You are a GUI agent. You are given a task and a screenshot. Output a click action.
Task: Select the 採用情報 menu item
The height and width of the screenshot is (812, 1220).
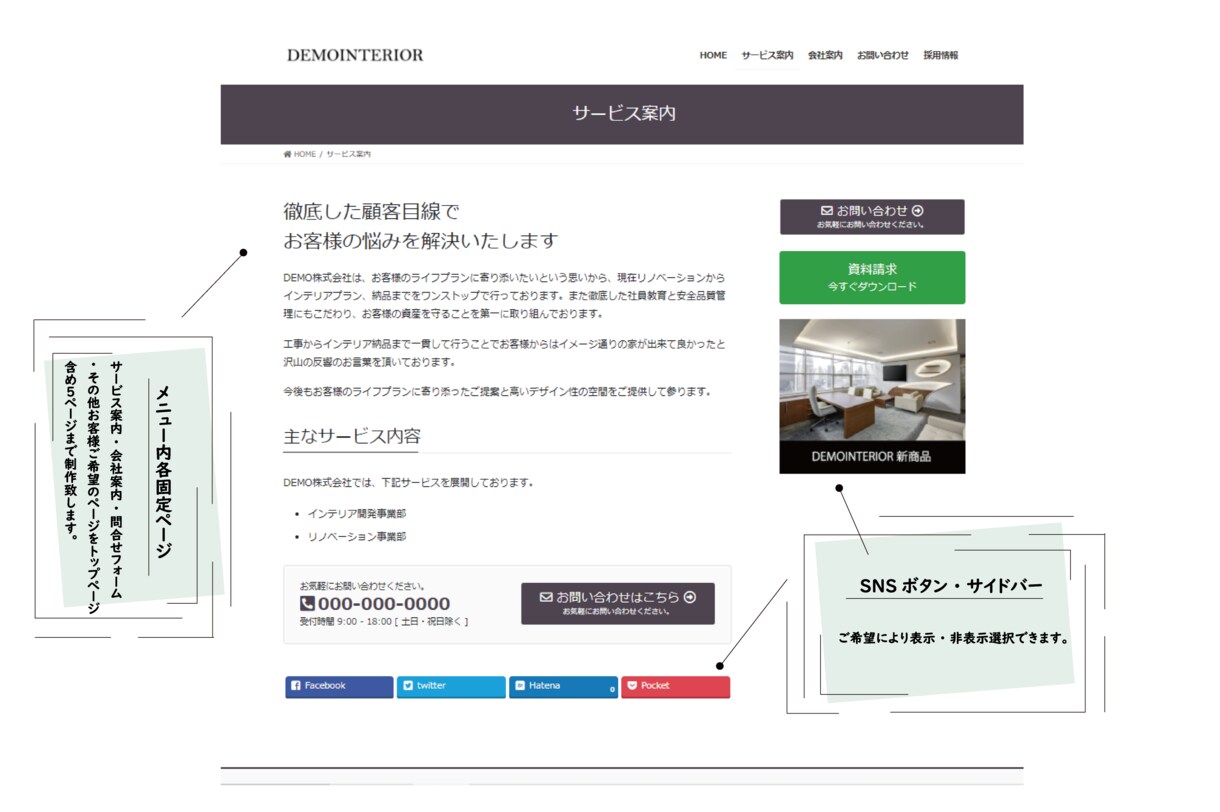click(941, 55)
